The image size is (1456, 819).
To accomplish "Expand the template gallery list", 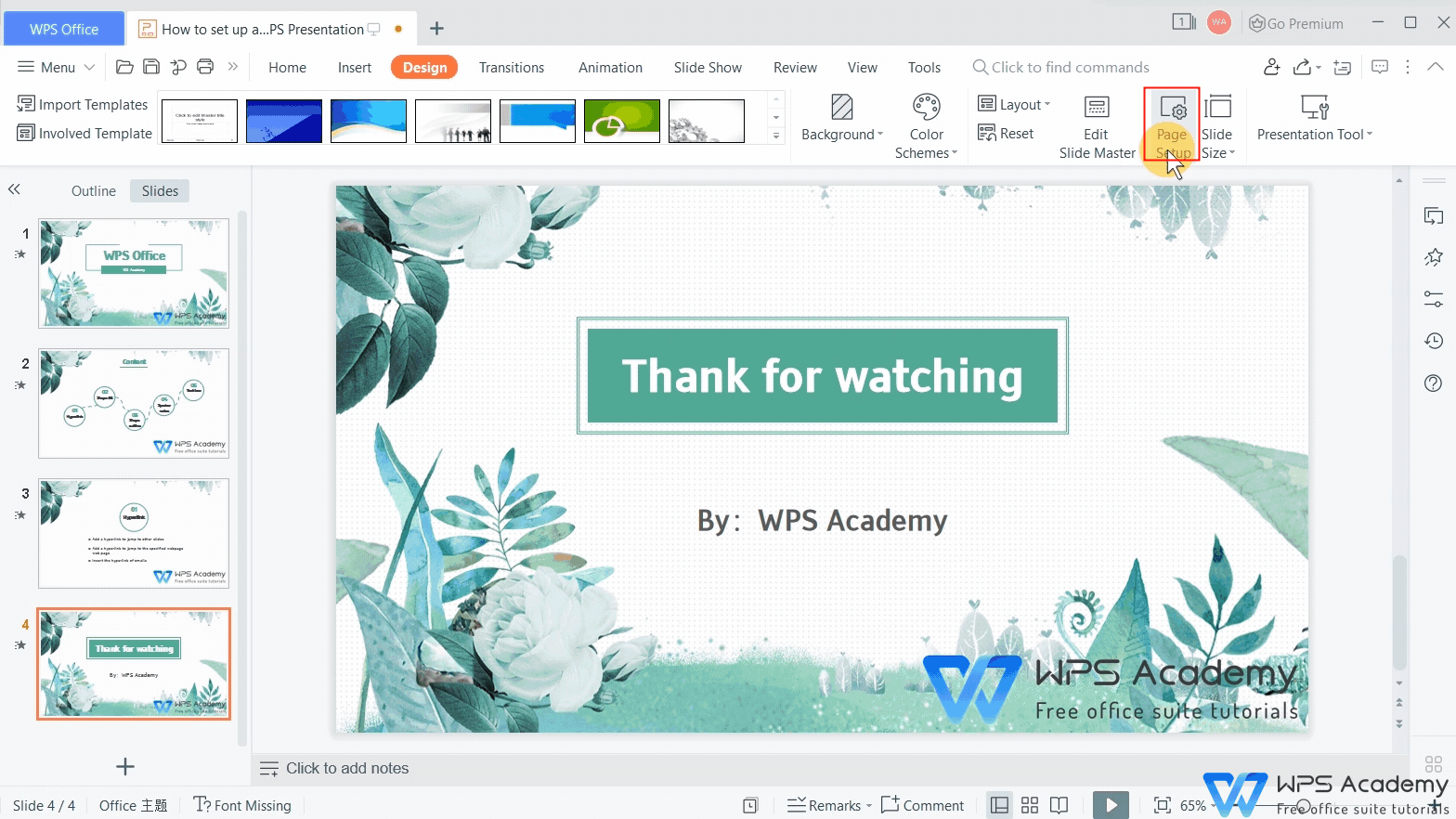I will [x=776, y=136].
